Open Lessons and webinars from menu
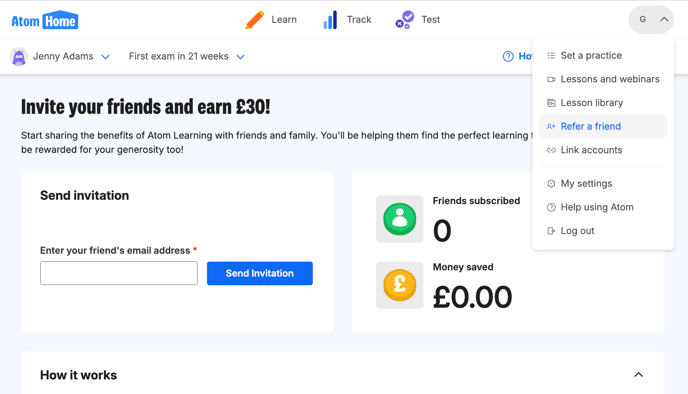 pos(603,79)
